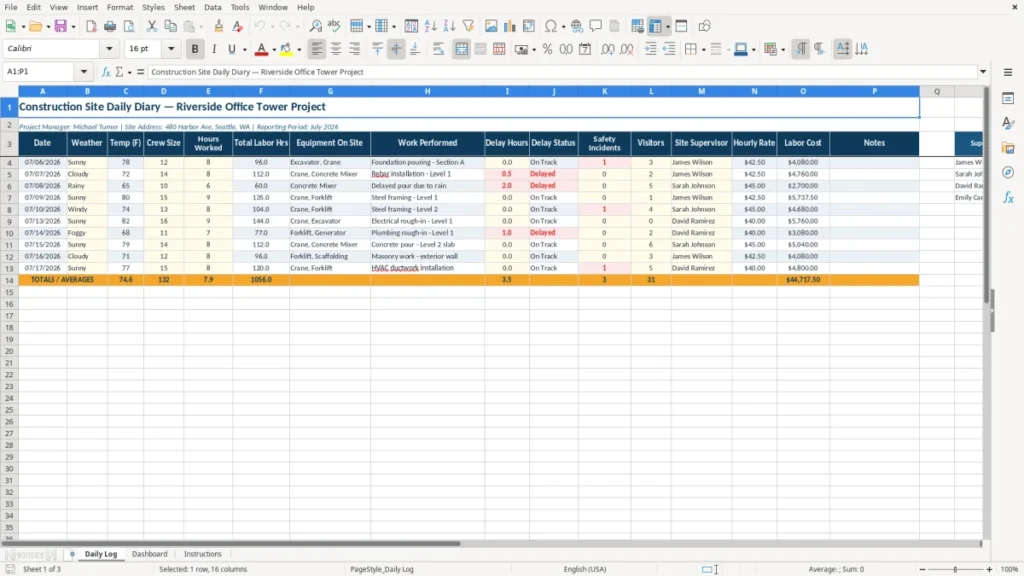The image size is (1024, 576).
Task: Open Conditional Formatting dropdown arrow
Action: click(783, 50)
